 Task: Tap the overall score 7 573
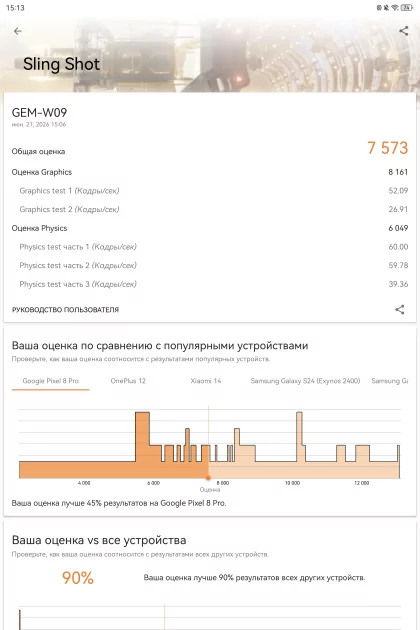[x=388, y=148]
